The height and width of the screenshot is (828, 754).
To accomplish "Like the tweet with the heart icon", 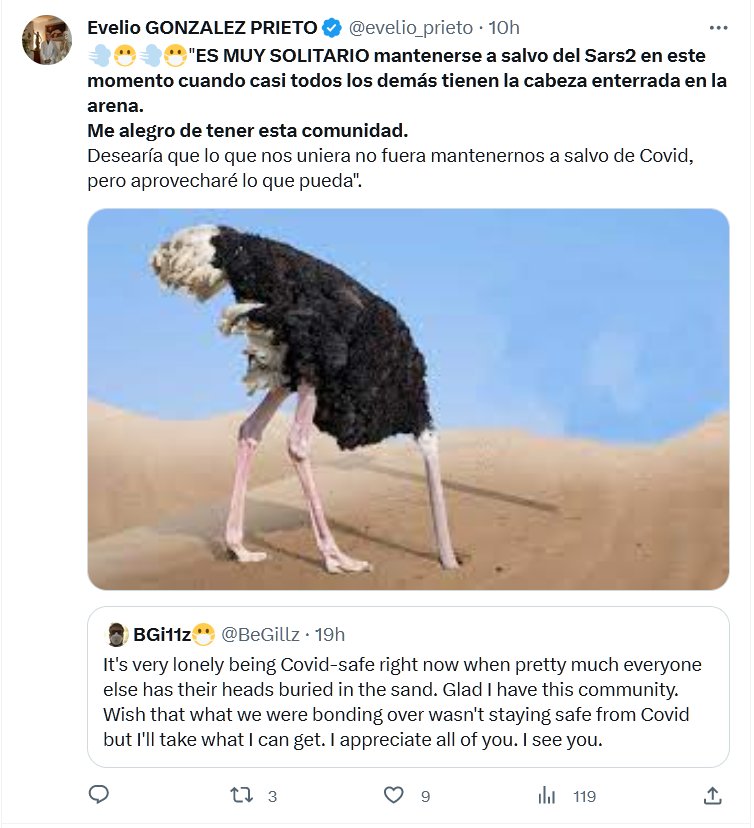I will (x=395, y=795).
